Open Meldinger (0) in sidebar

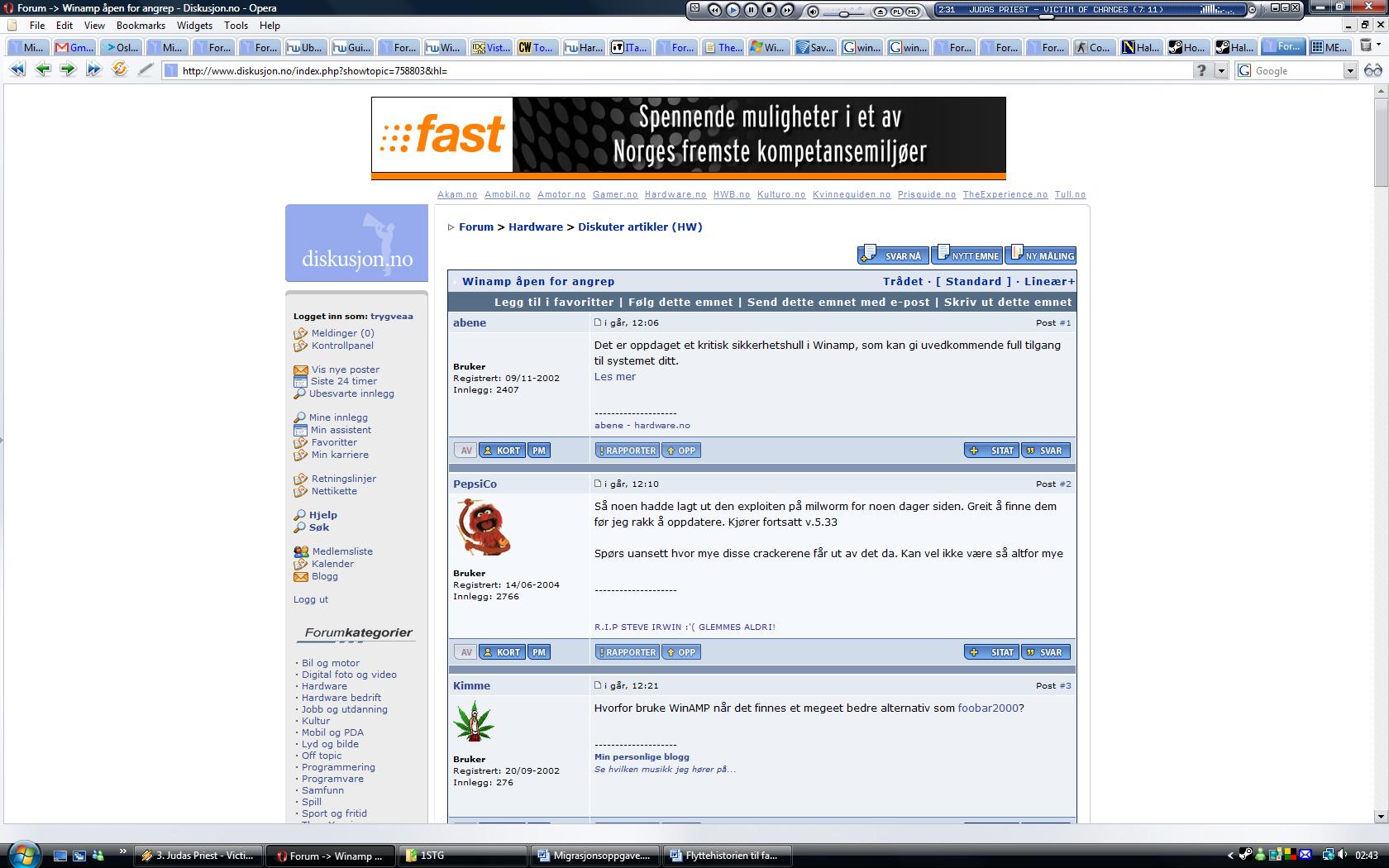(x=342, y=333)
